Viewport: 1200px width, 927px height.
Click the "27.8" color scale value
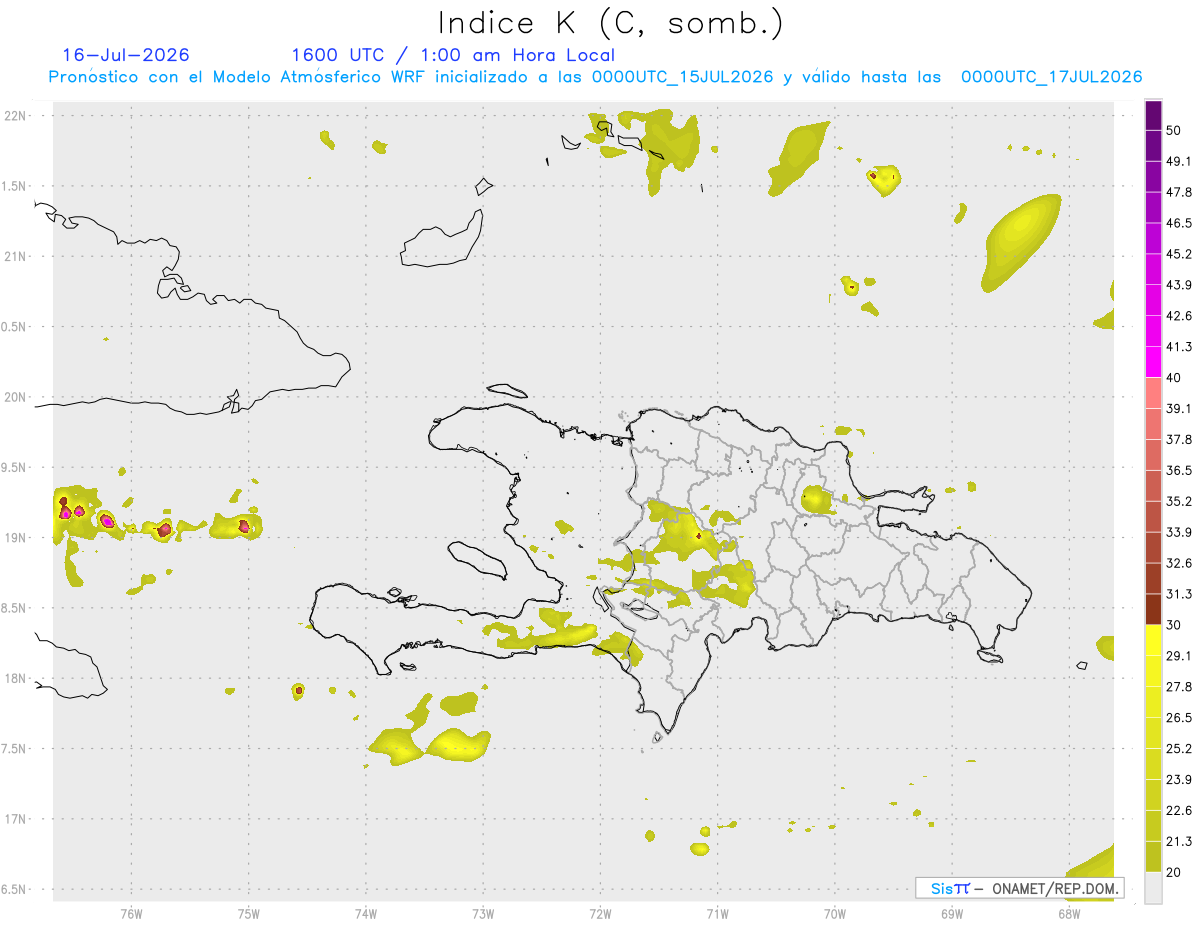pyautogui.click(x=1180, y=687)
